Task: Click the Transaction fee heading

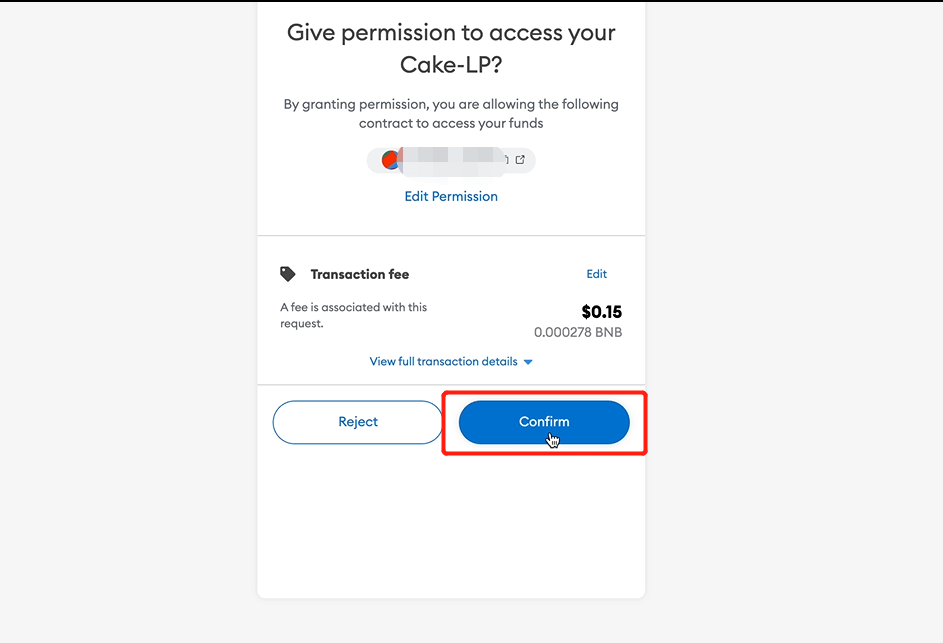Action: (x=360, y=274)
